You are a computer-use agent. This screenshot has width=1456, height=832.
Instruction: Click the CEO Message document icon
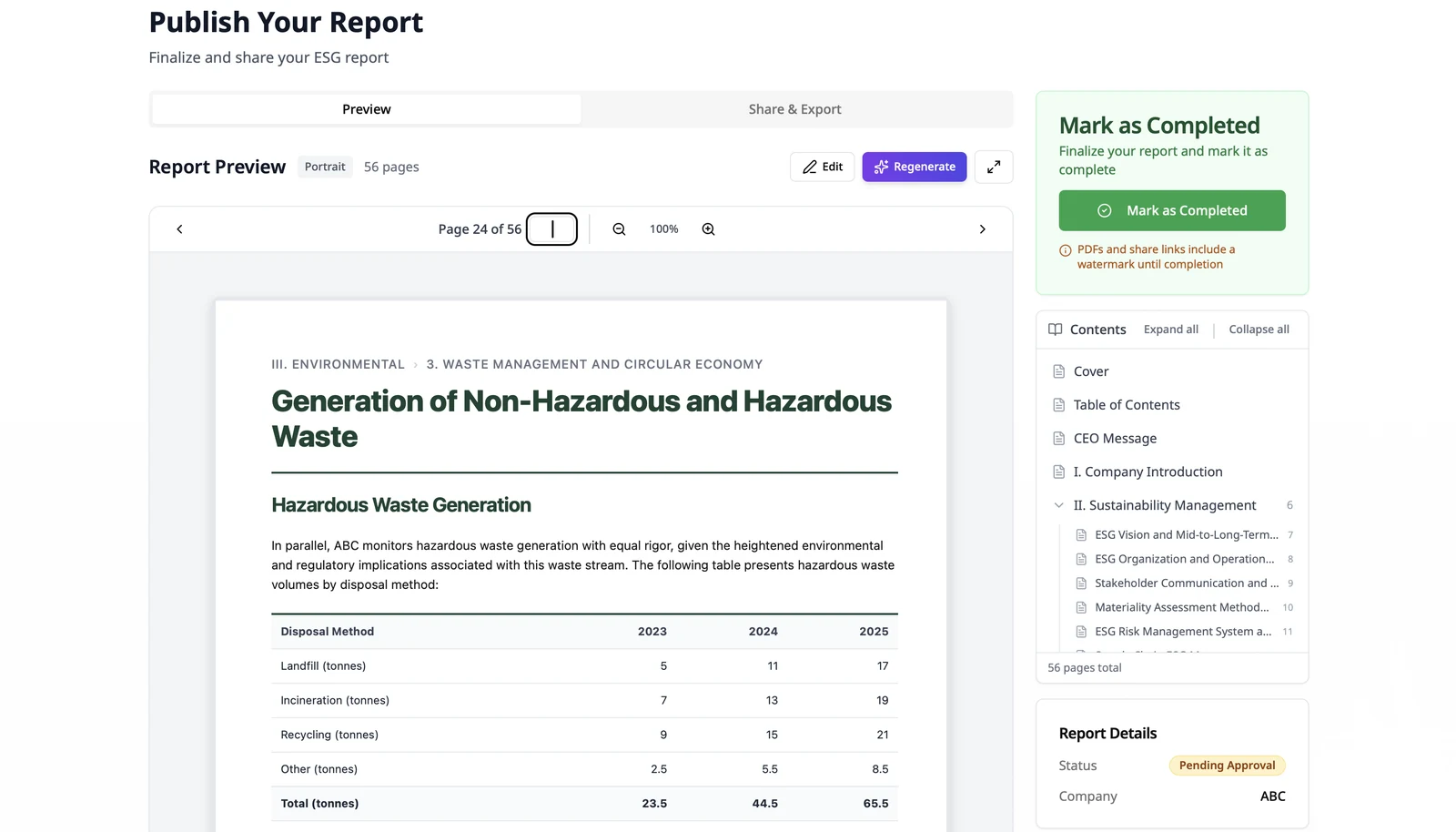1059,439
